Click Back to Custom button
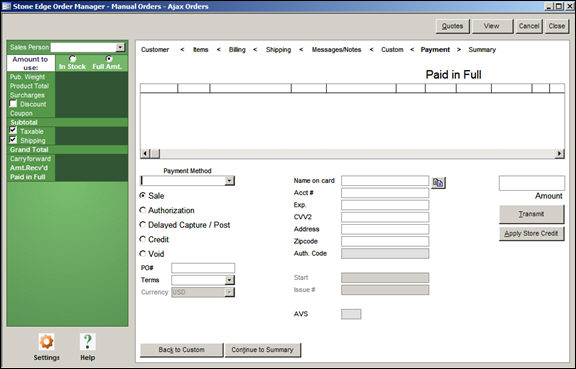The image size is (576, 369). click(x=181, y=350)
